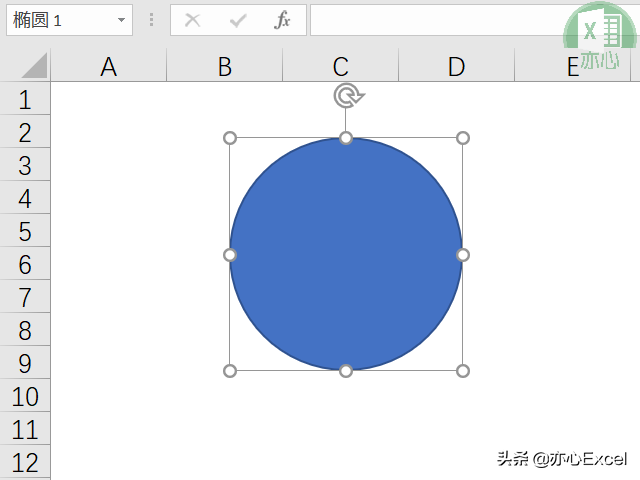Screen dimensions: 640x480
Task: Select column A header
Action: tap(109, 66)
